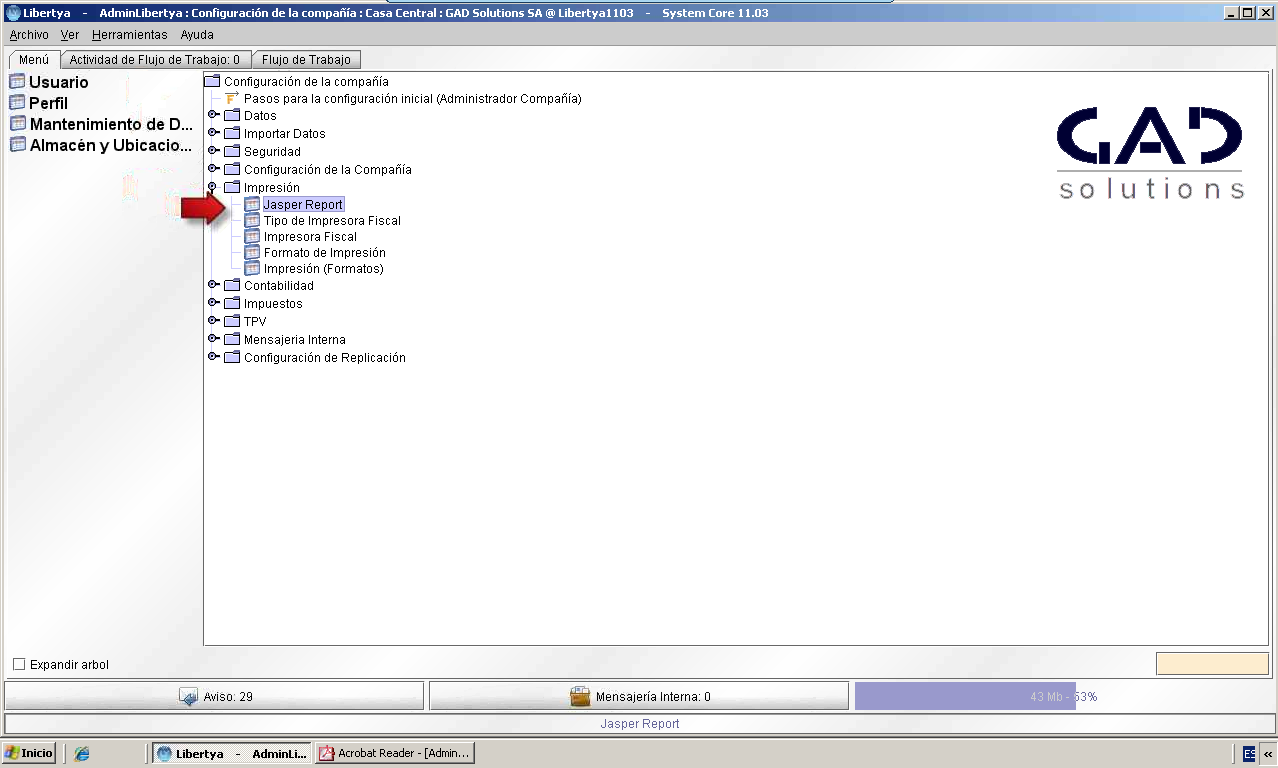The image size is (1278, 768).
Task: Click the Tipo de Impresora Fiscal icon
Action: 252,220
